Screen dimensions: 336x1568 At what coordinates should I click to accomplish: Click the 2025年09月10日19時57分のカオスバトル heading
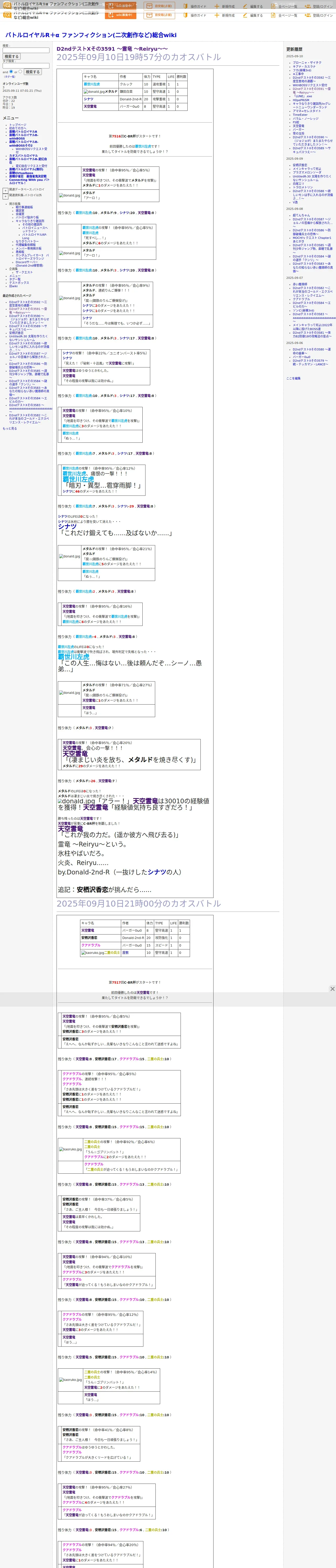[139, 57]
